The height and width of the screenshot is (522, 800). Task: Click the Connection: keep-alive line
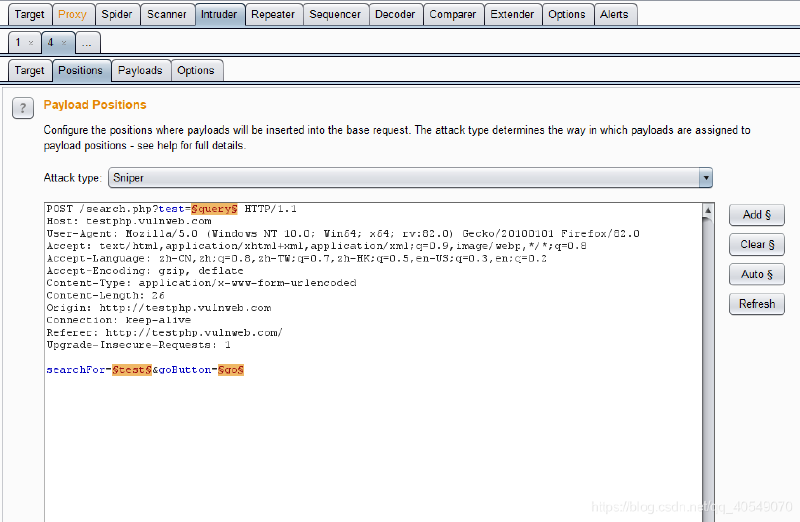point(118,320)
